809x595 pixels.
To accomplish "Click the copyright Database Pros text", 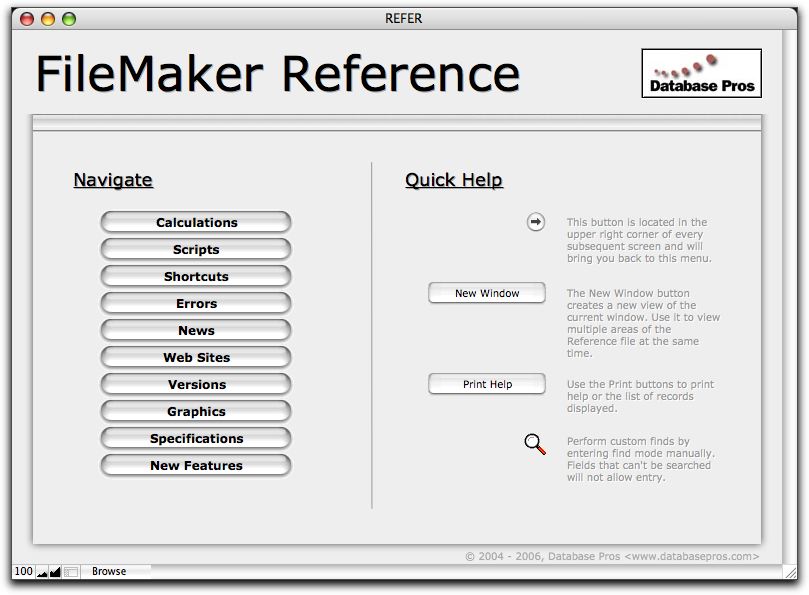I will click(x=612, y=556).
